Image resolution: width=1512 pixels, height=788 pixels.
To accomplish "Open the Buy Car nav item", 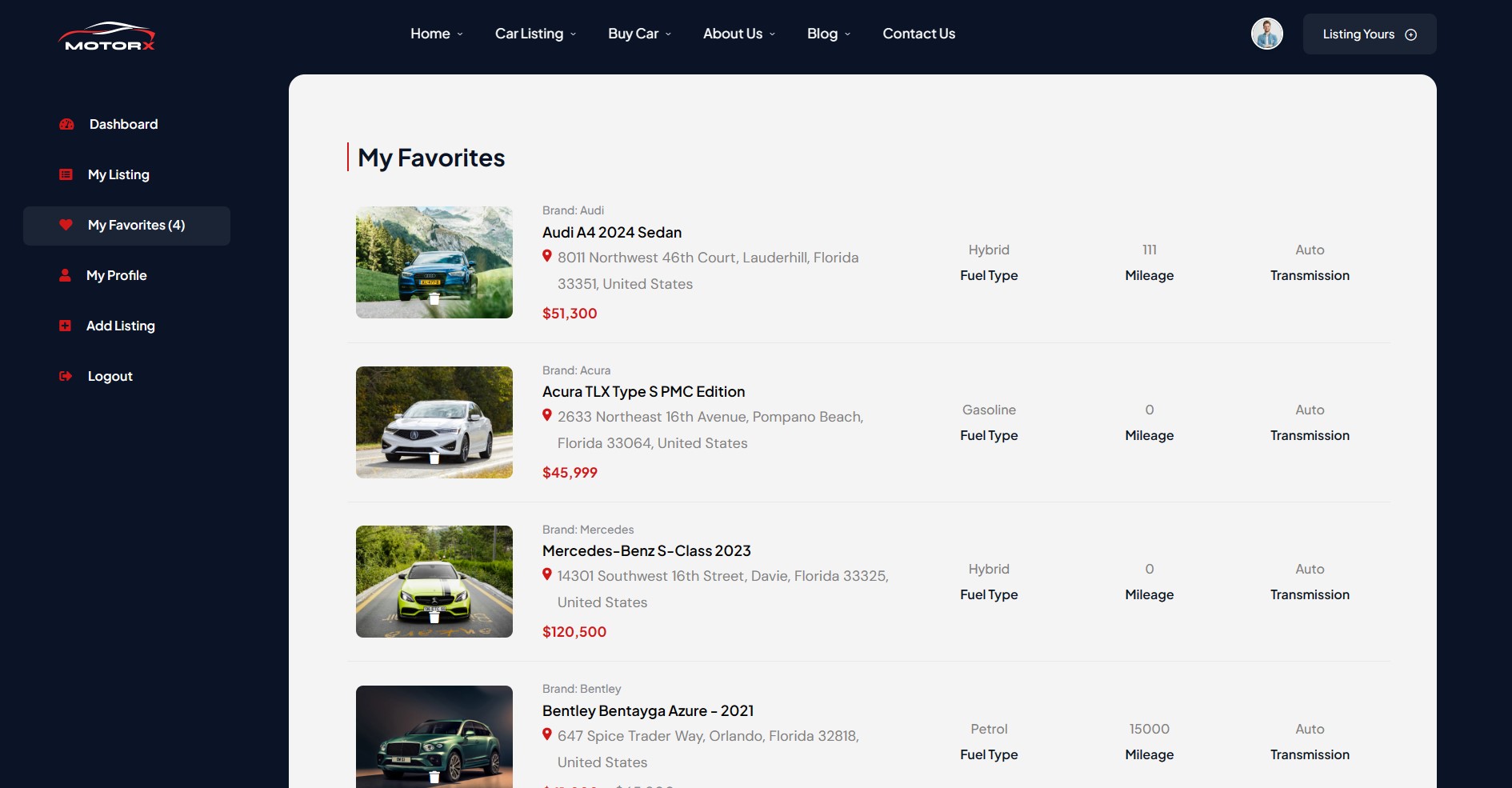I will coord(633,34).
